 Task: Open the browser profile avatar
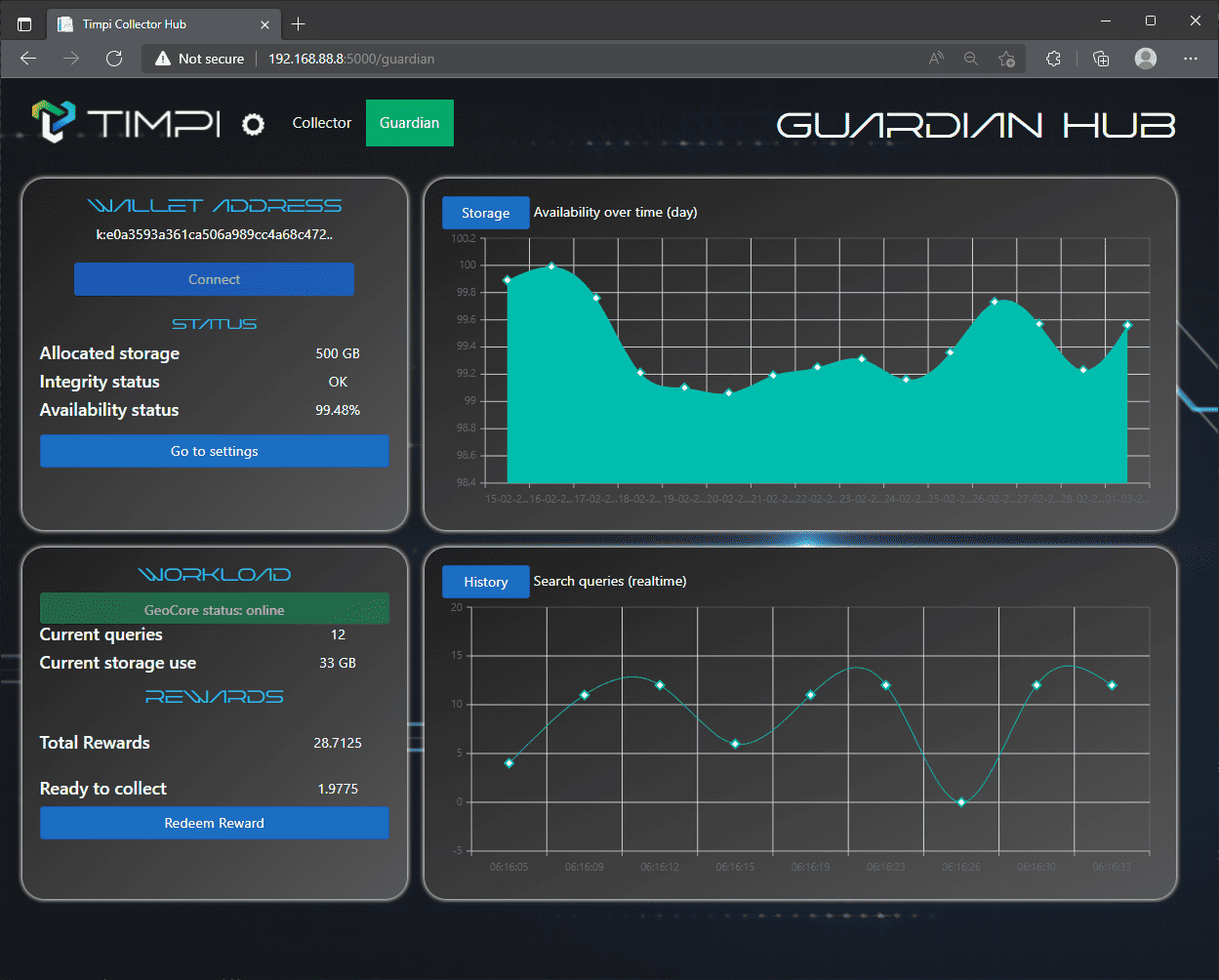1146,59
